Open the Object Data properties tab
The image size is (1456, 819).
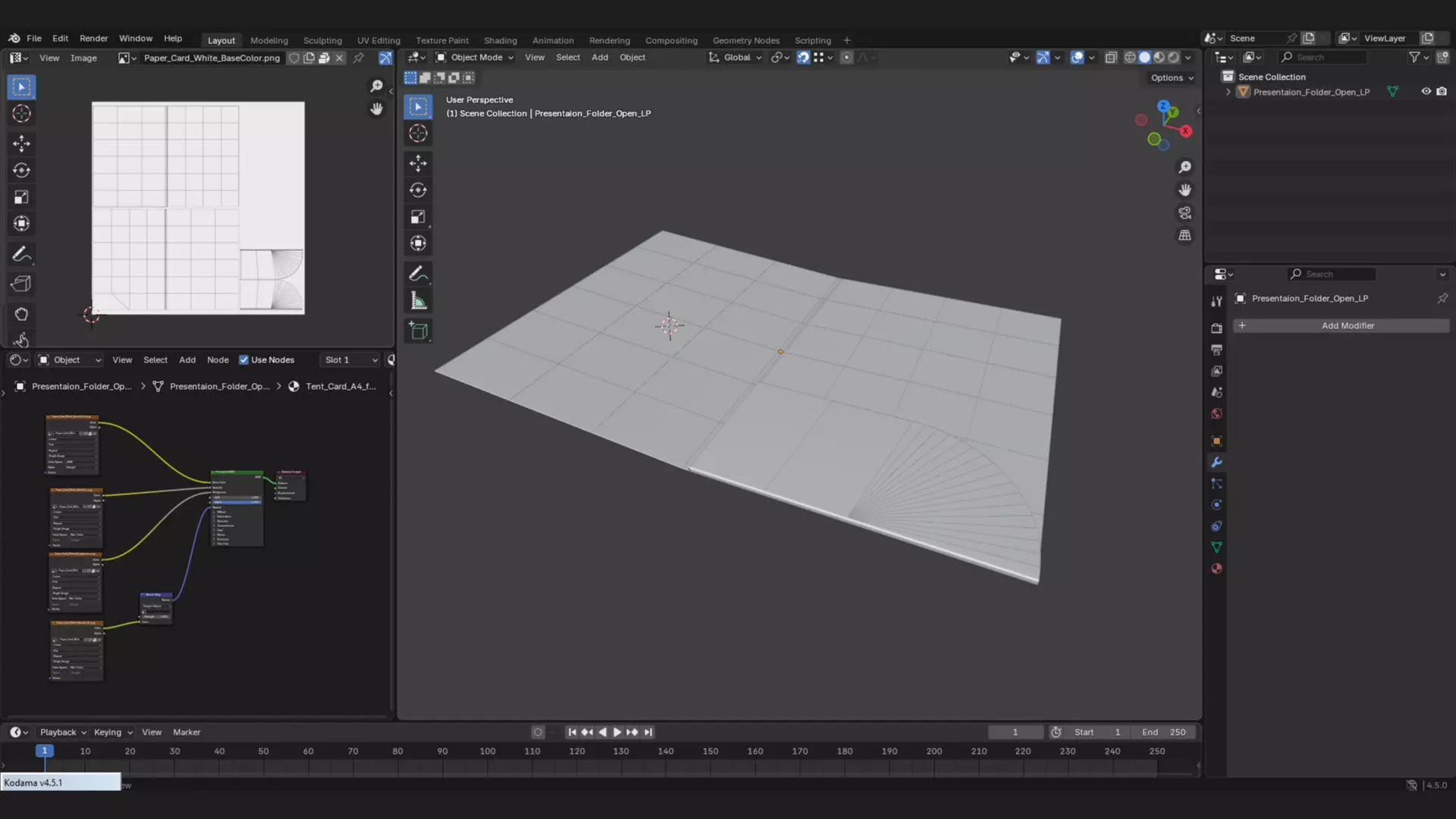tap(1216, 547)
